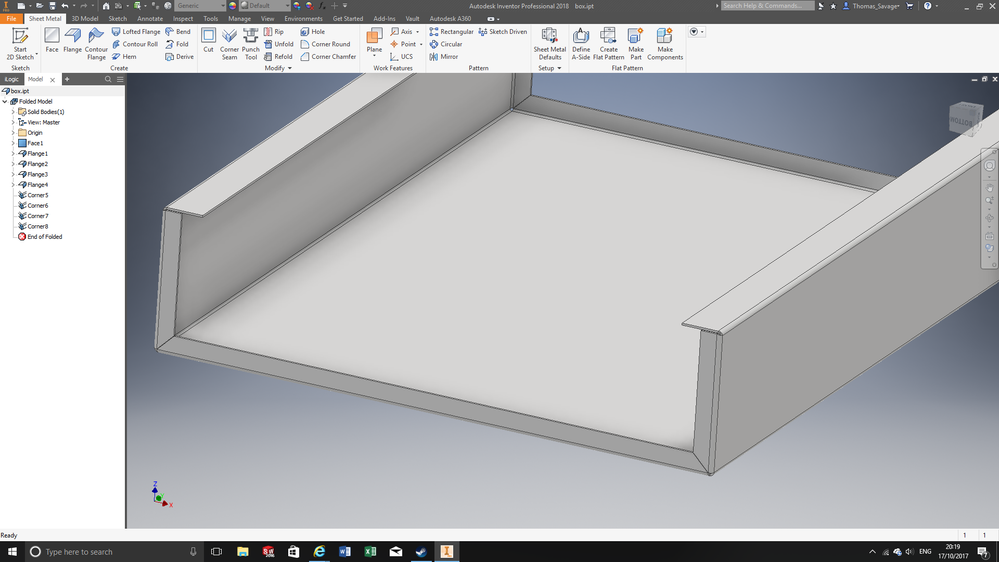Screen dimensions: 999x562
Task: Select Define A-Side
Action: [581, 44]
